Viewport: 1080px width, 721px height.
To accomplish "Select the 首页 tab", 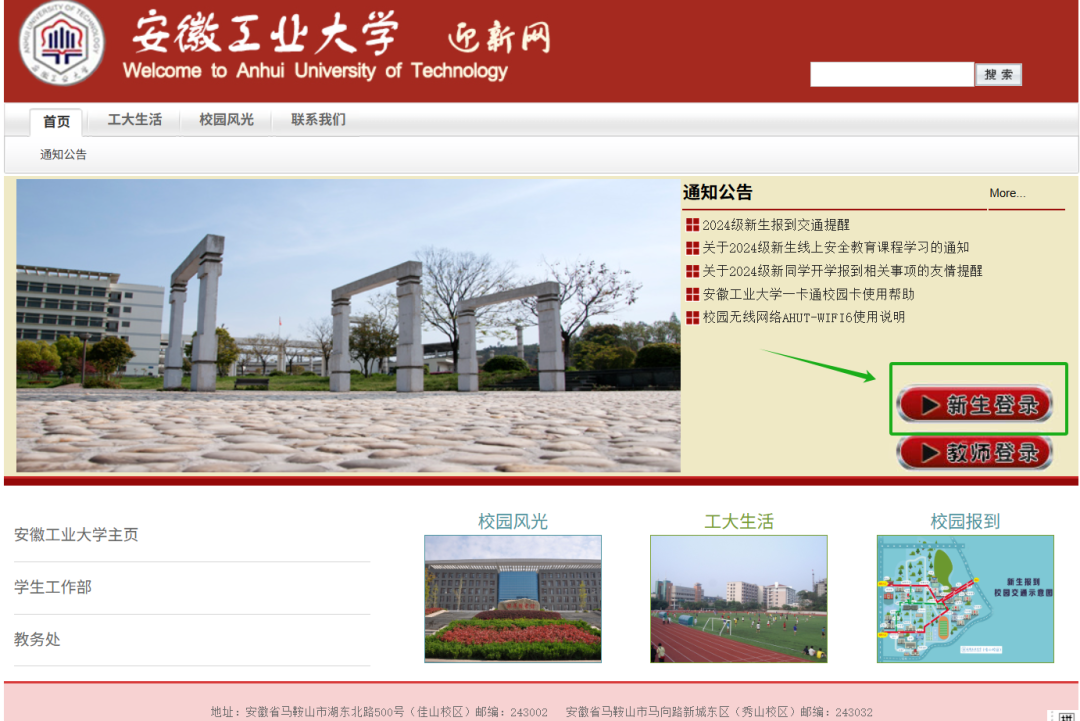I will point(56,122).
